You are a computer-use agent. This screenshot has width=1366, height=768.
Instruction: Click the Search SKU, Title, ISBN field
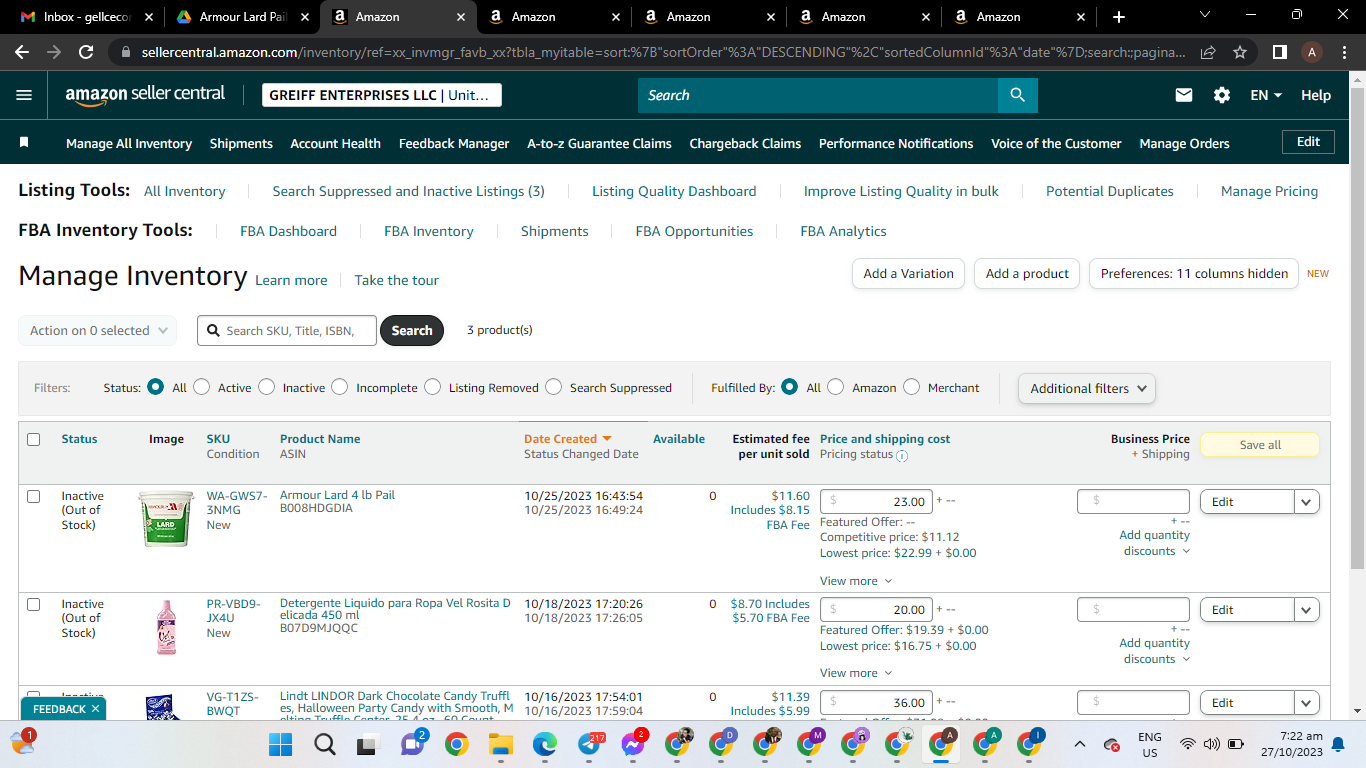(287, 330)
